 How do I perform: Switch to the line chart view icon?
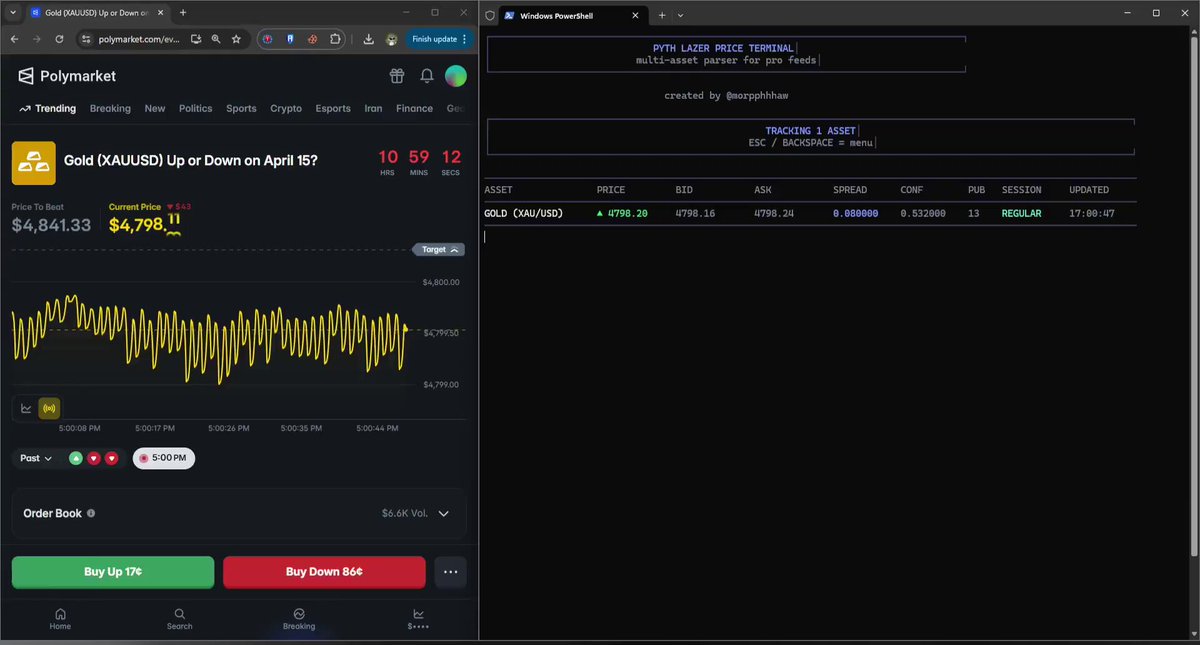point(26,408)
